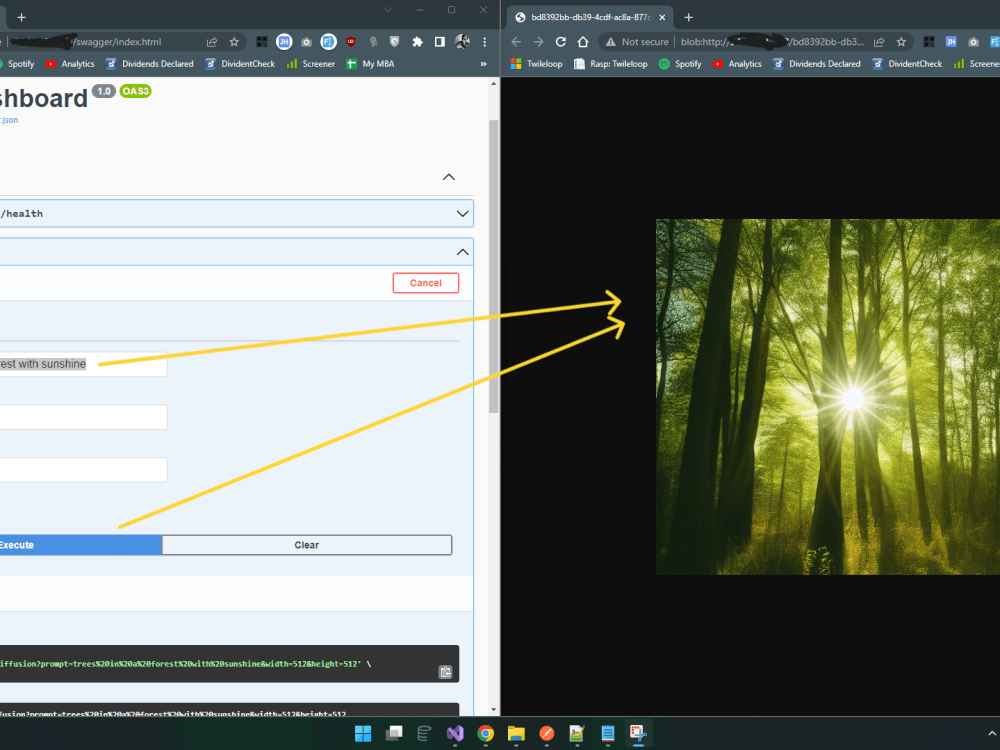Image resolution: width=1000 pixels, height=750 pixels.
Task: Go to home page in right browser
Action: pos(583,42)
